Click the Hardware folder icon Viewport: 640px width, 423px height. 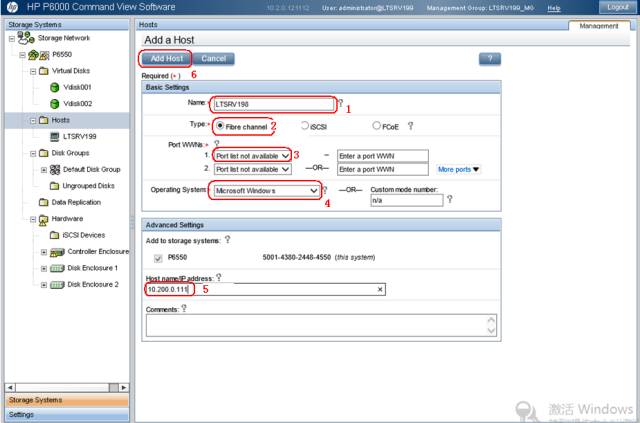click(43, 220)
